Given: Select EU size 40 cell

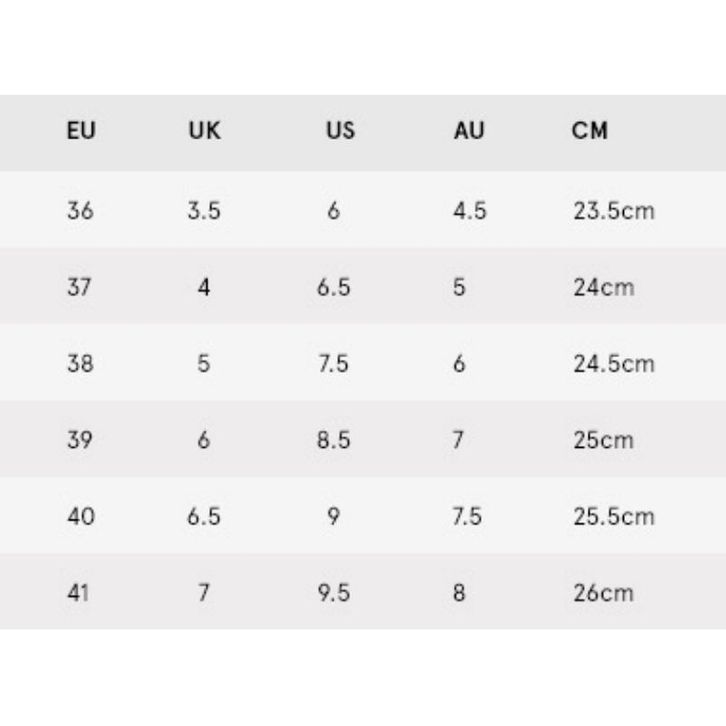Looking at the screenshot, I should click(x=81, y=517).
